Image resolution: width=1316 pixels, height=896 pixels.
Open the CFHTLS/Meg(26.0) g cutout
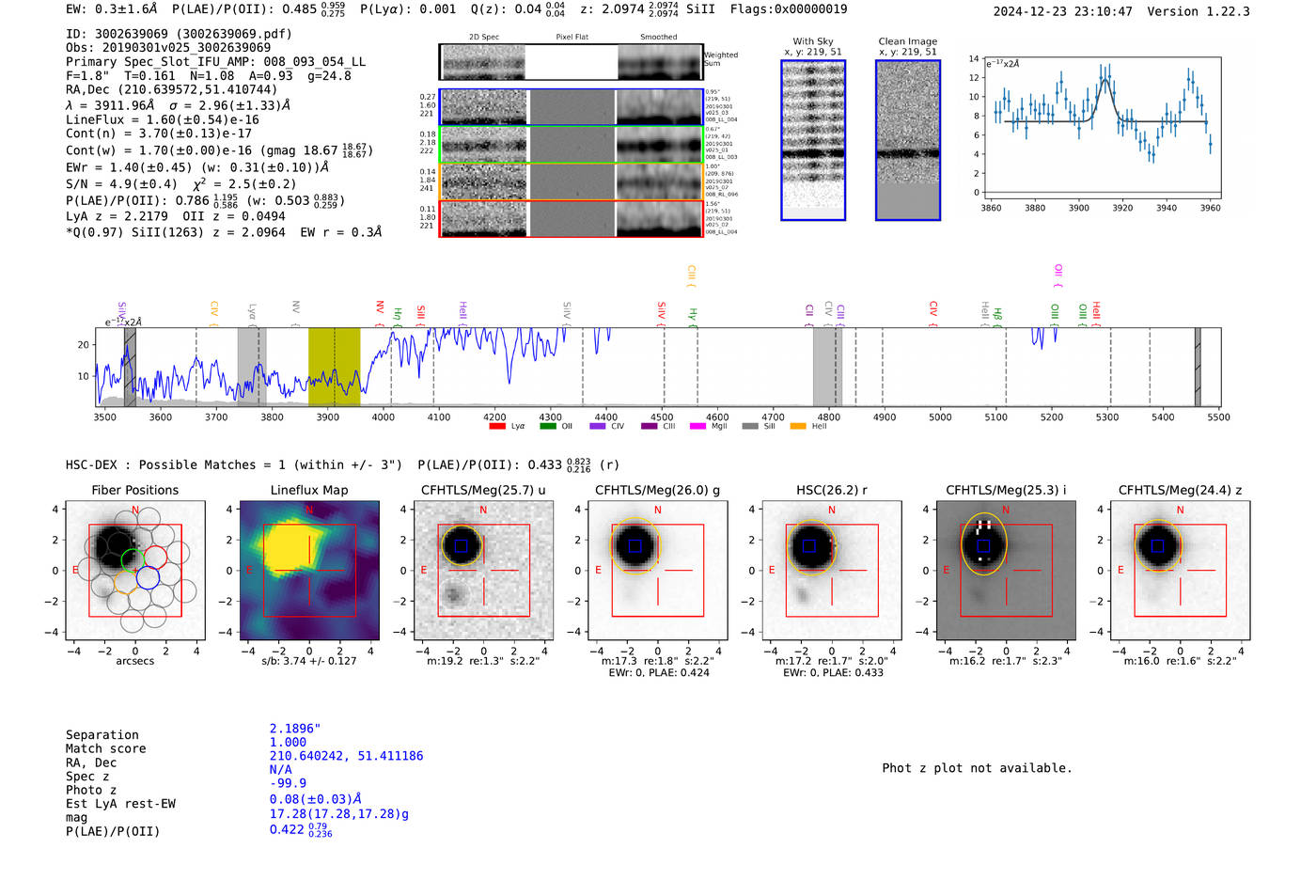tap(658, 571)
